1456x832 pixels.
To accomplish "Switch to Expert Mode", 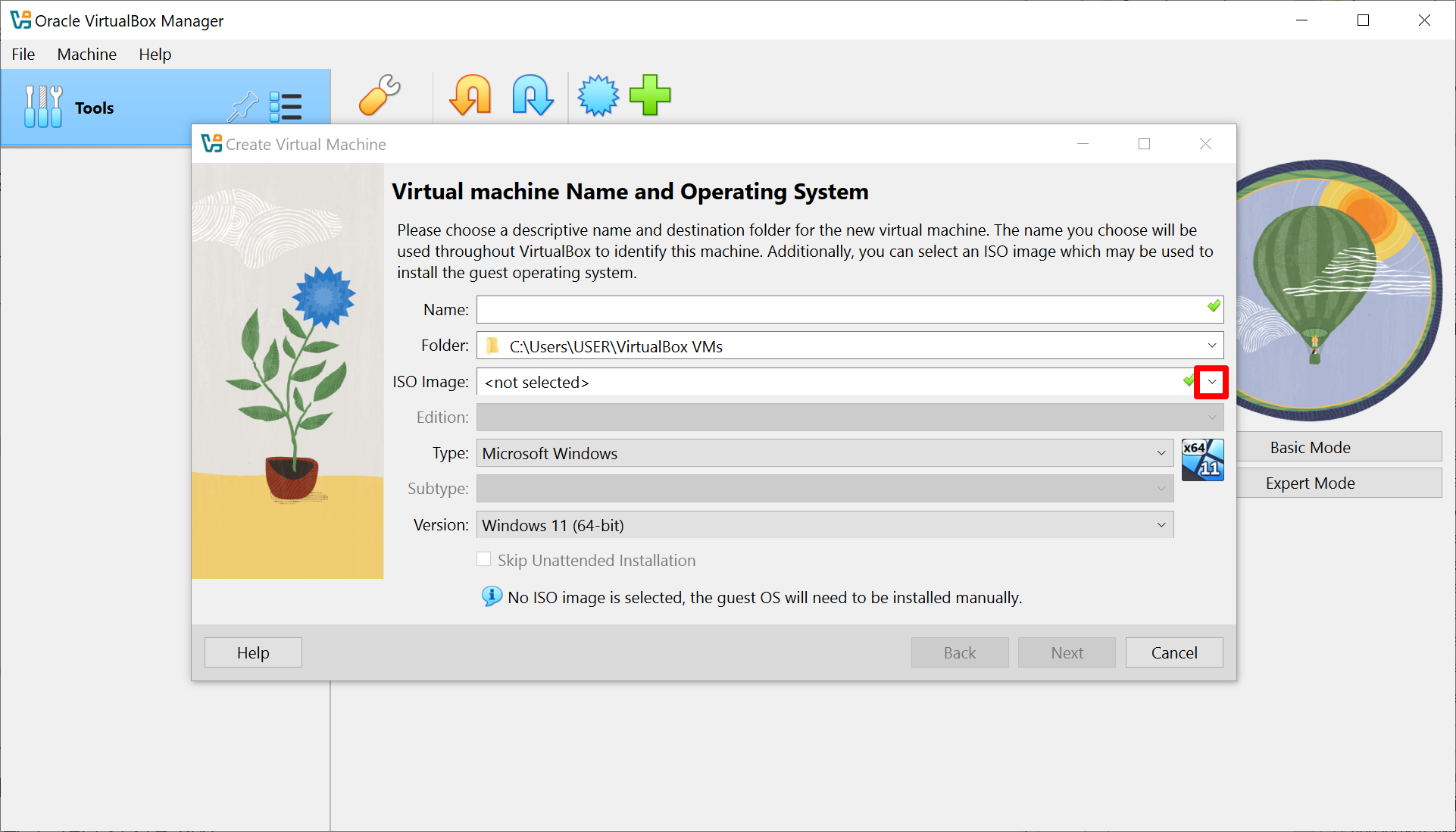I will [x=1310, y=483].
